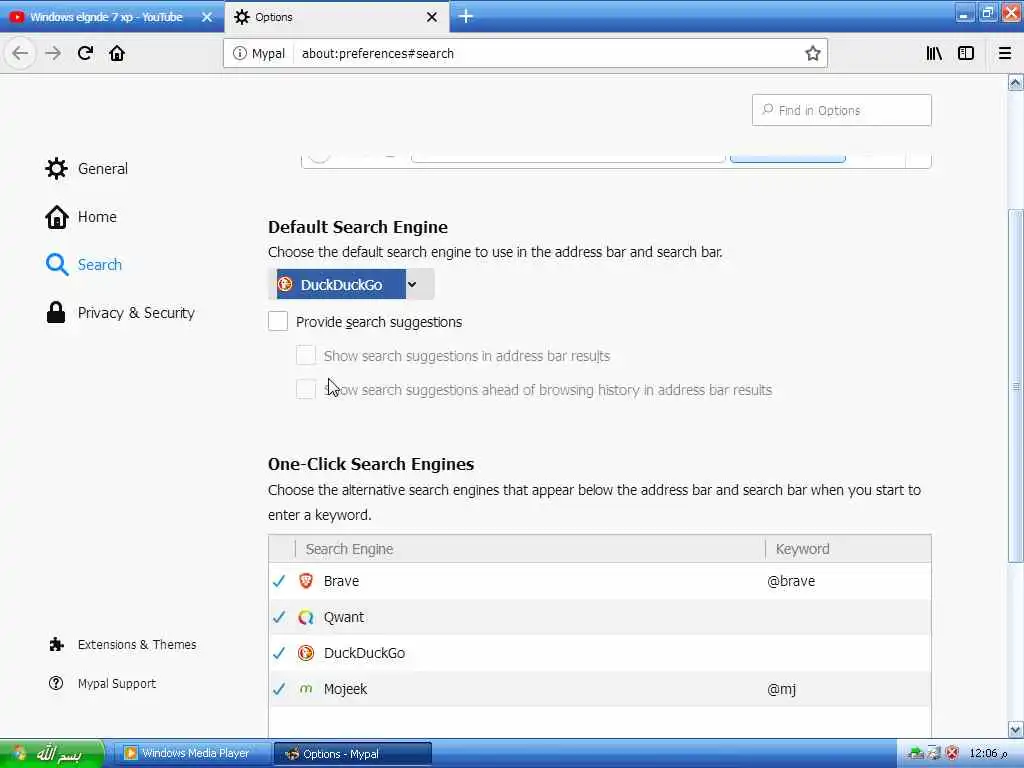Click the General gear icon
1024x768 pixels.
click(x=56, y=168)
